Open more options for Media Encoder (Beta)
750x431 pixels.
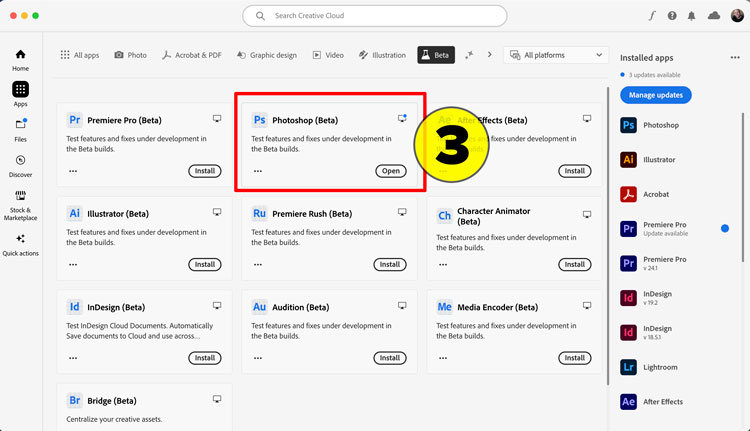point(443,358)
